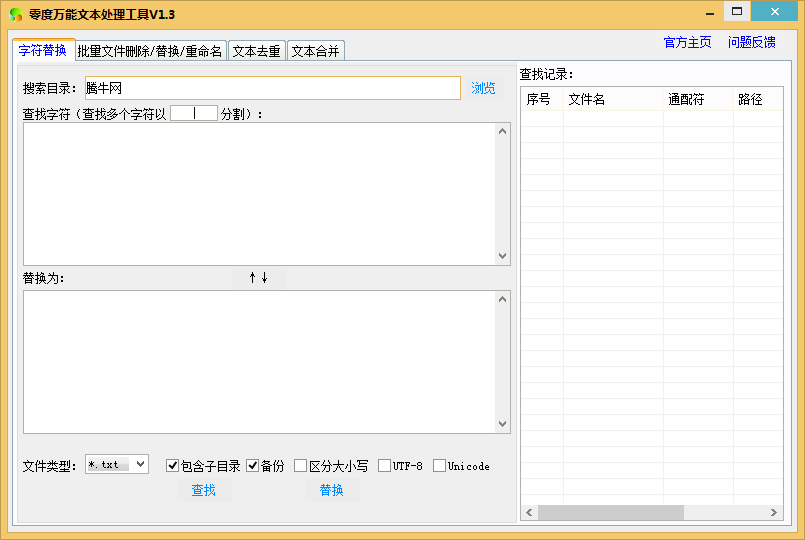Click the swap up-down arrows button

point(259,278)
